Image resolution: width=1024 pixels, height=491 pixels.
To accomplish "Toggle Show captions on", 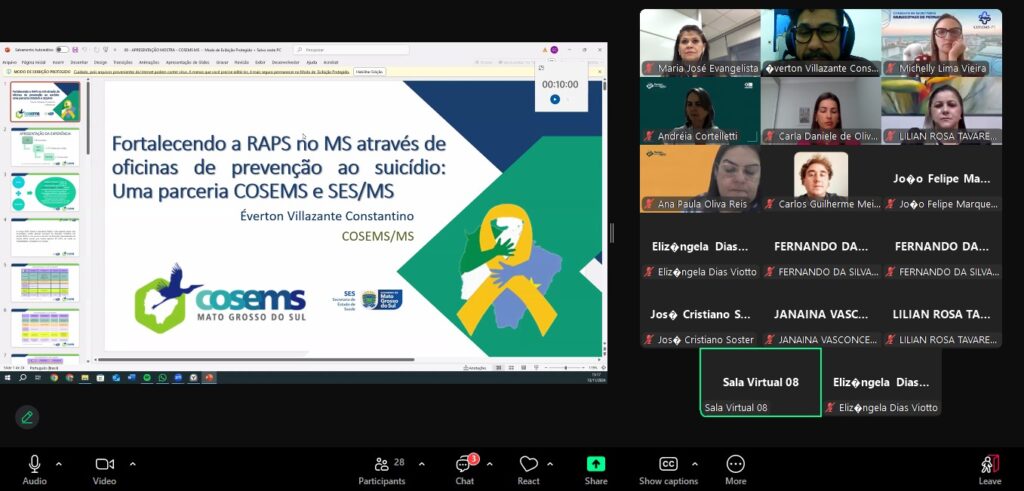I will click(x=668, y=464).
